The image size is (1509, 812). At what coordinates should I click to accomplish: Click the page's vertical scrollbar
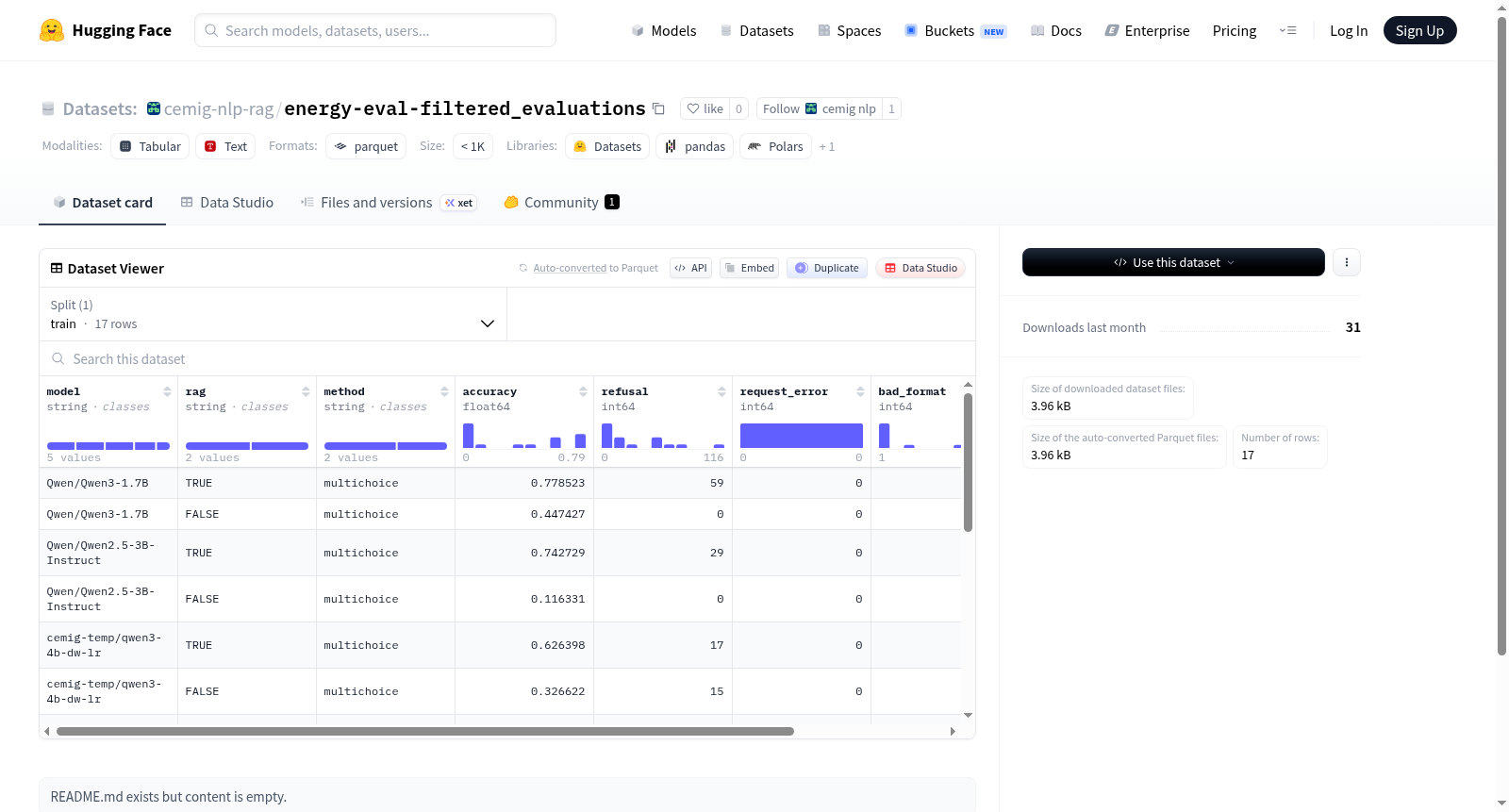coord(1501,335)
